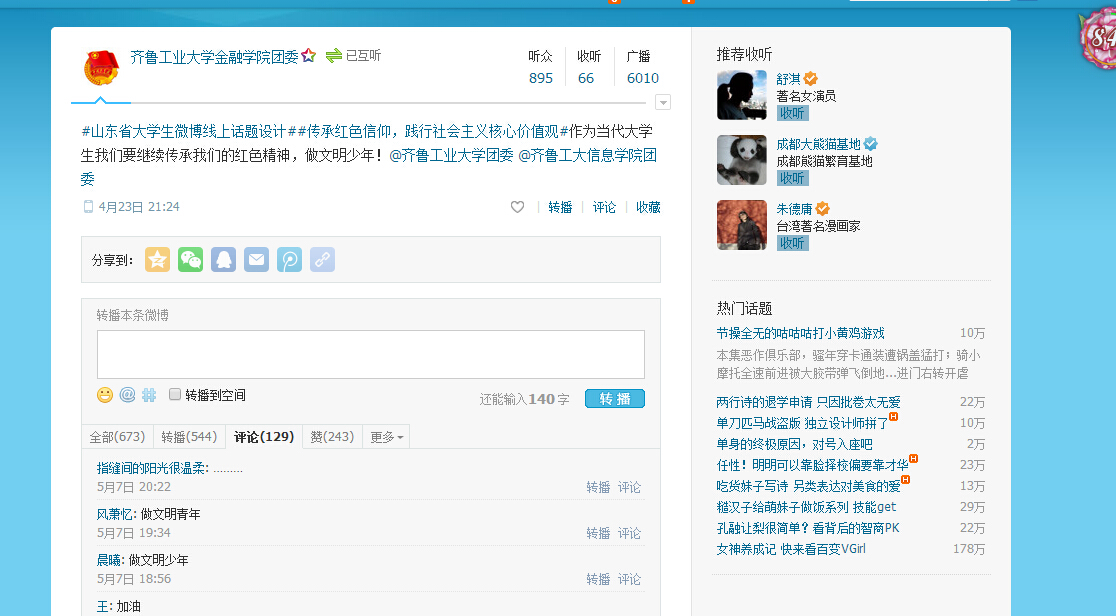
Task: Click 收藏 link under the post
Action: (648, 207)
